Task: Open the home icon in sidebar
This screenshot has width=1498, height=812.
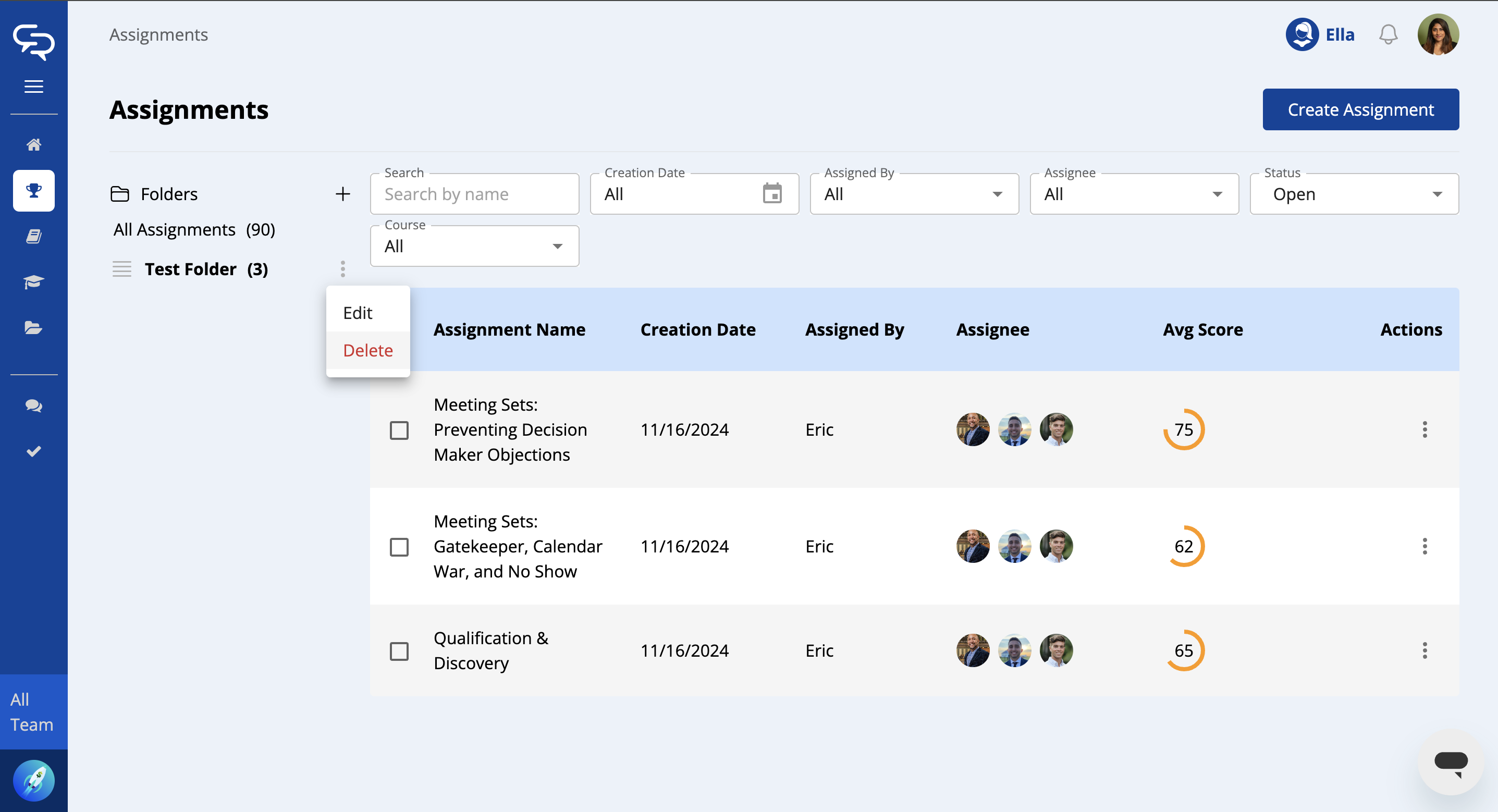Action: pos(34,145)
